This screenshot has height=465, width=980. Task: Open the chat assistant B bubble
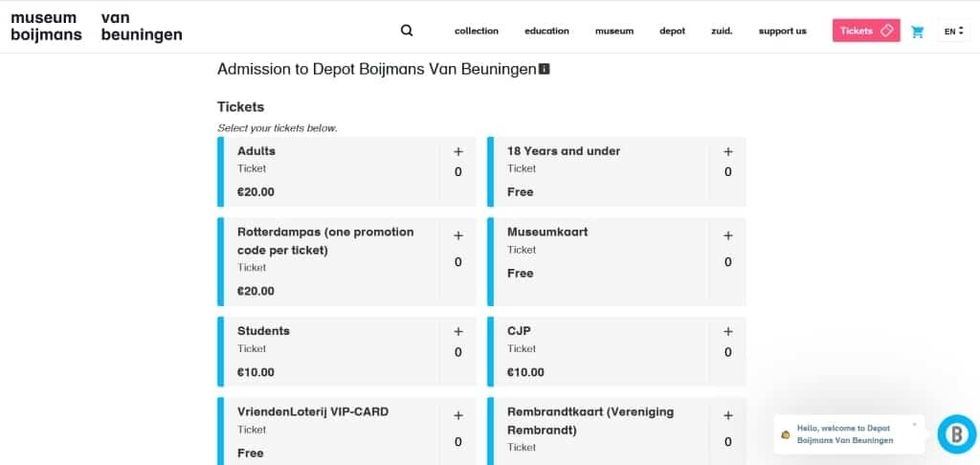pyautogui.click(x=956, y=434)
